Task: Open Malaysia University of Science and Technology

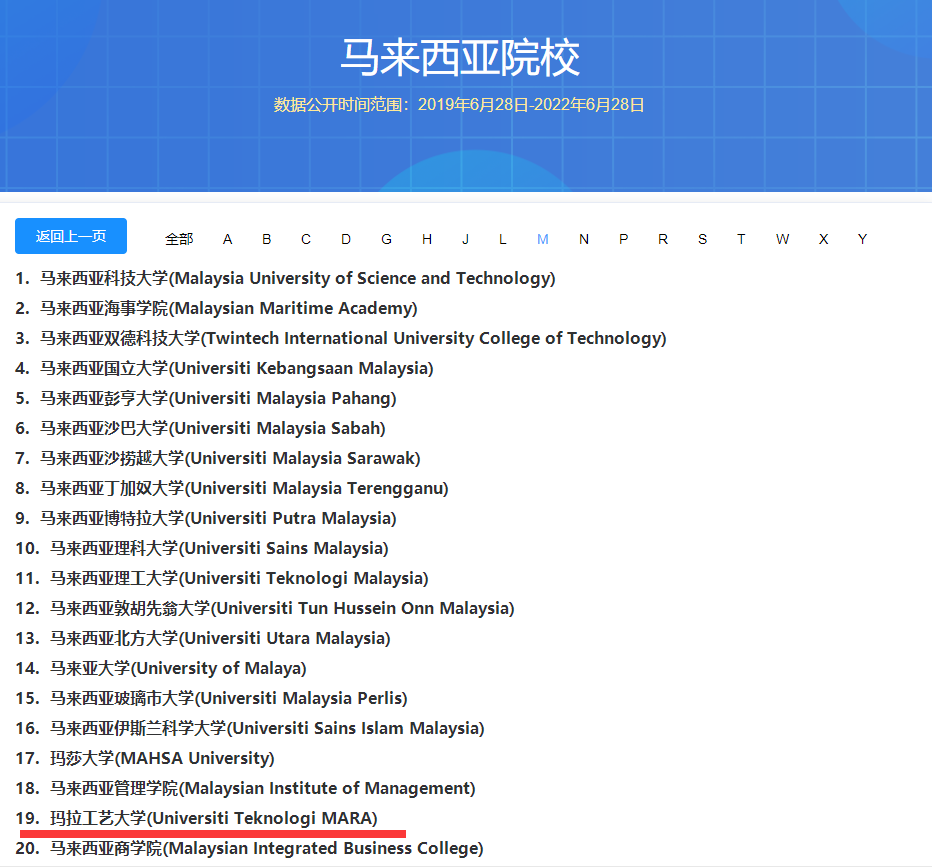Action: (297, 278)
